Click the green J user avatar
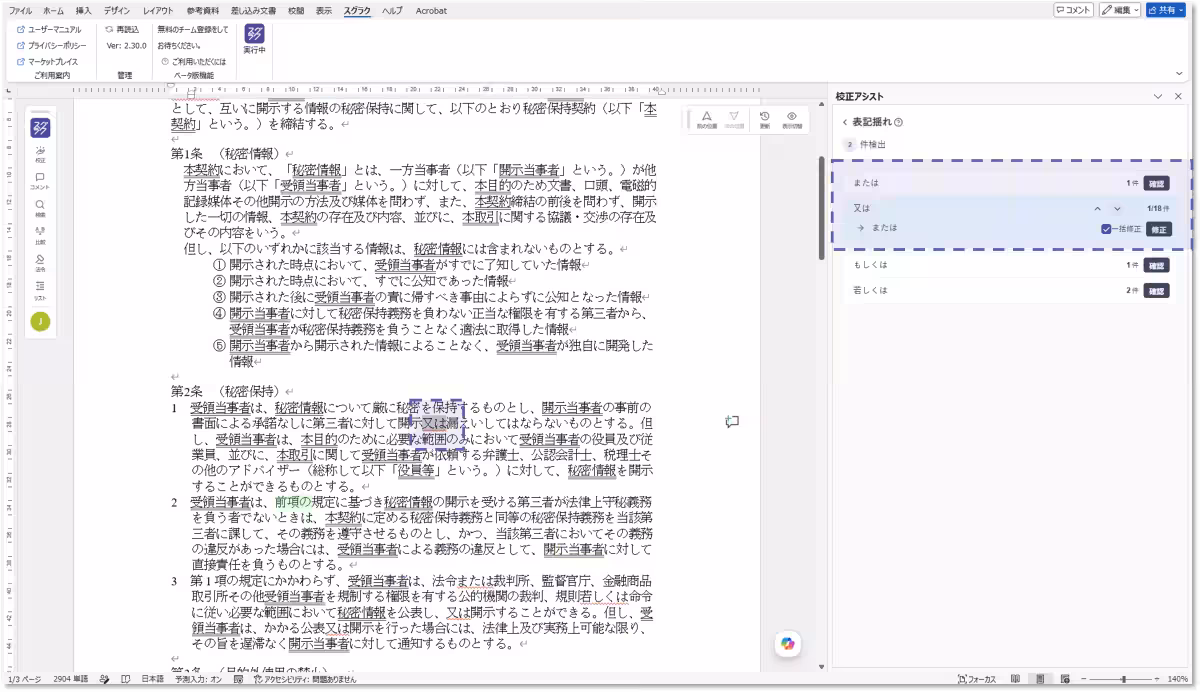The image size is (1200, 692). coord(40,321)
